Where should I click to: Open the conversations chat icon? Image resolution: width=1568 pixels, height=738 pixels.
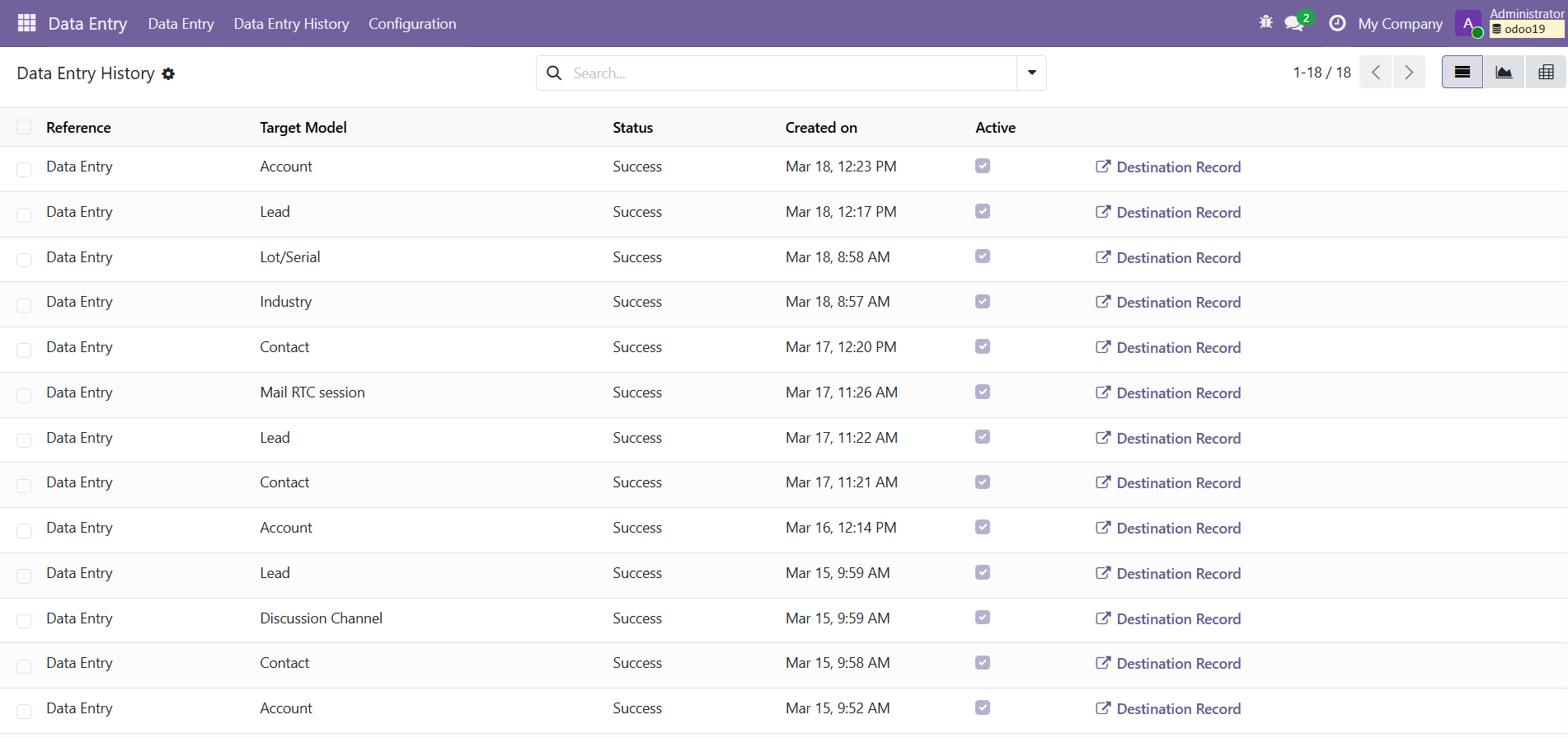pos(1294,23)
